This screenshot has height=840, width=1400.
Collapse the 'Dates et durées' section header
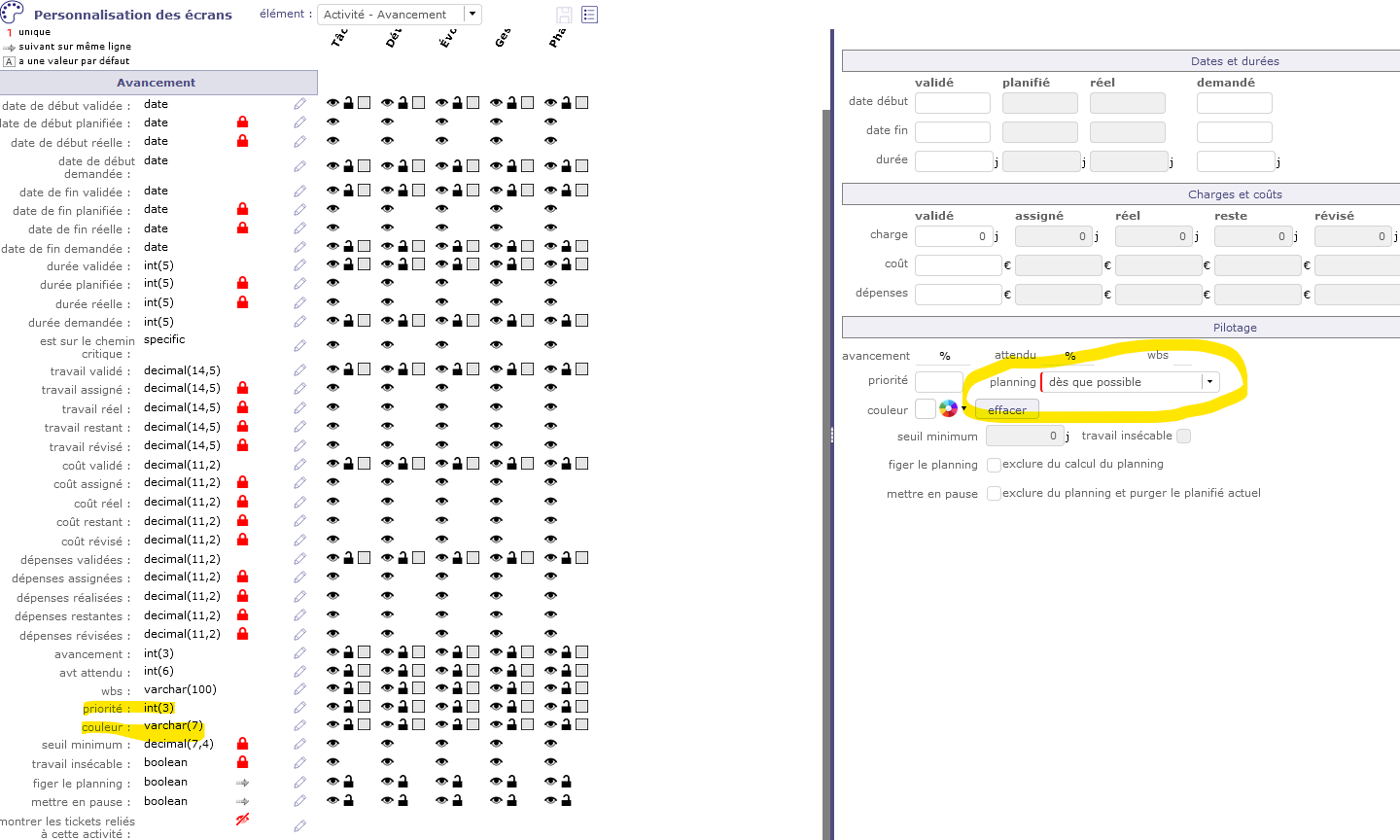(x=1121, y=61)
